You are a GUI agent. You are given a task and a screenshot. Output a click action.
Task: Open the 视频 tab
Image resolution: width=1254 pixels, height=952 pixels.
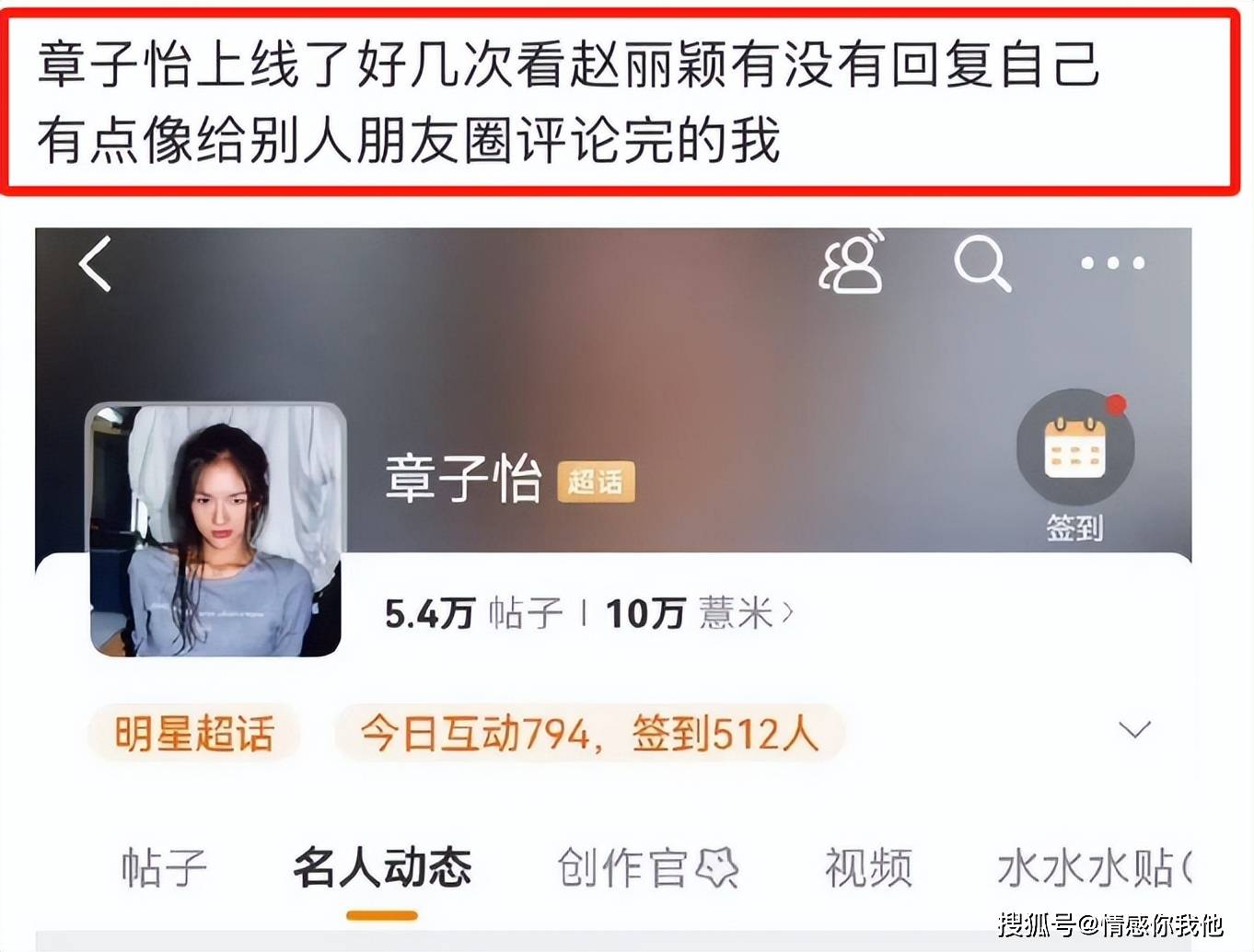point(868,868)
